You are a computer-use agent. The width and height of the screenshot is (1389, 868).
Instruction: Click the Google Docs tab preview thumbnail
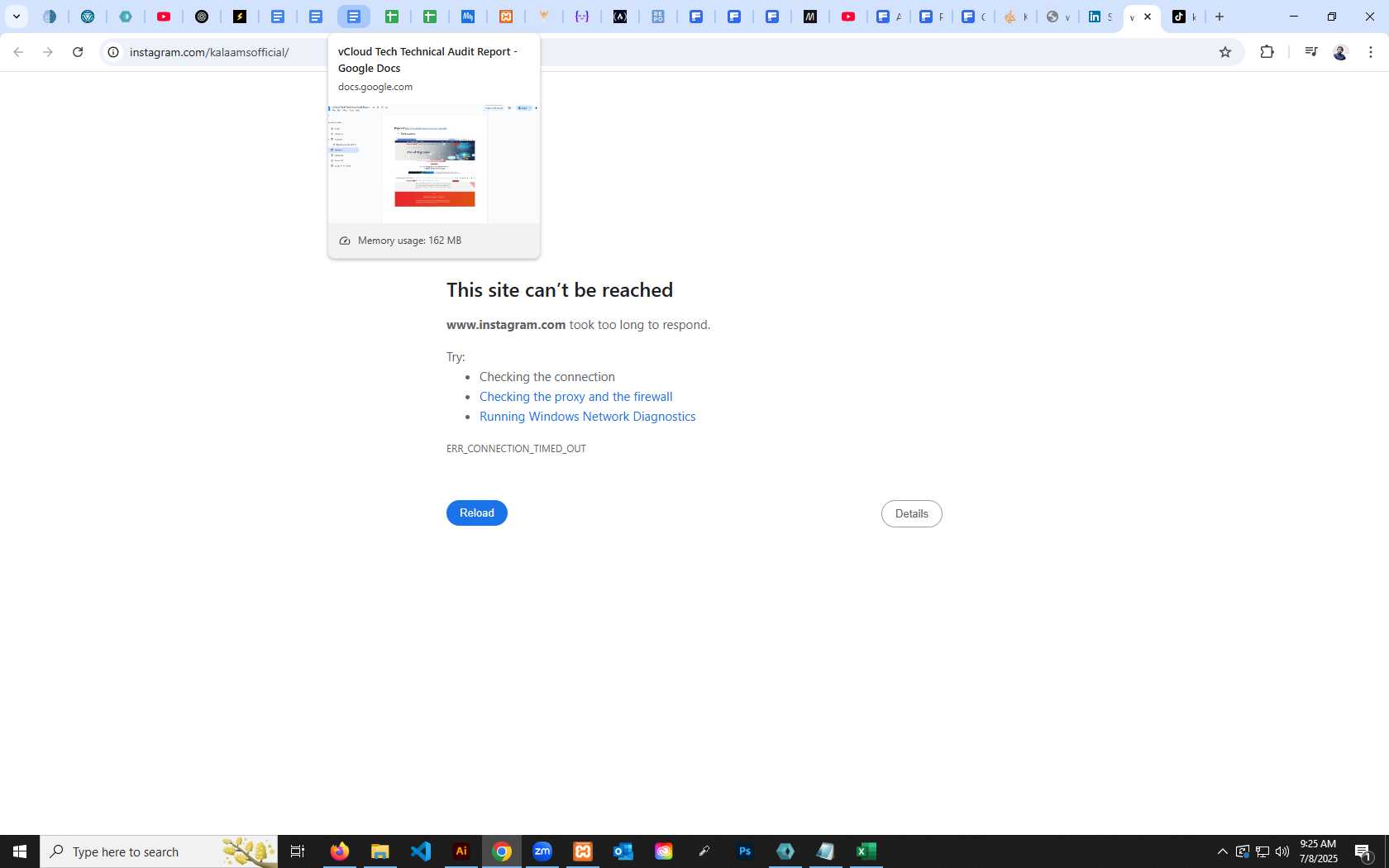(434, 164)
